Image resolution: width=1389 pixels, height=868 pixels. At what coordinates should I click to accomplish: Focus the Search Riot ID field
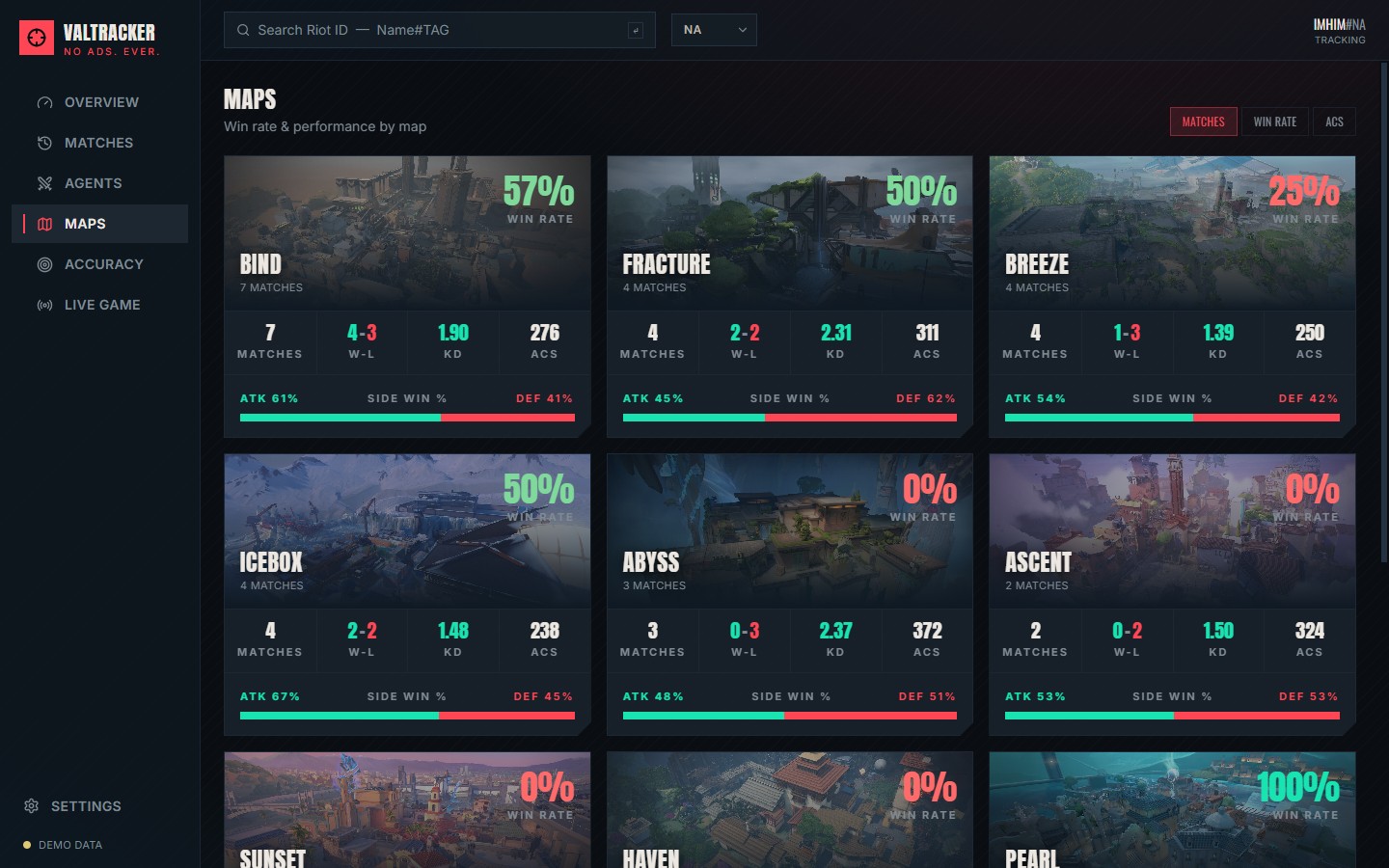click(440, 30)
